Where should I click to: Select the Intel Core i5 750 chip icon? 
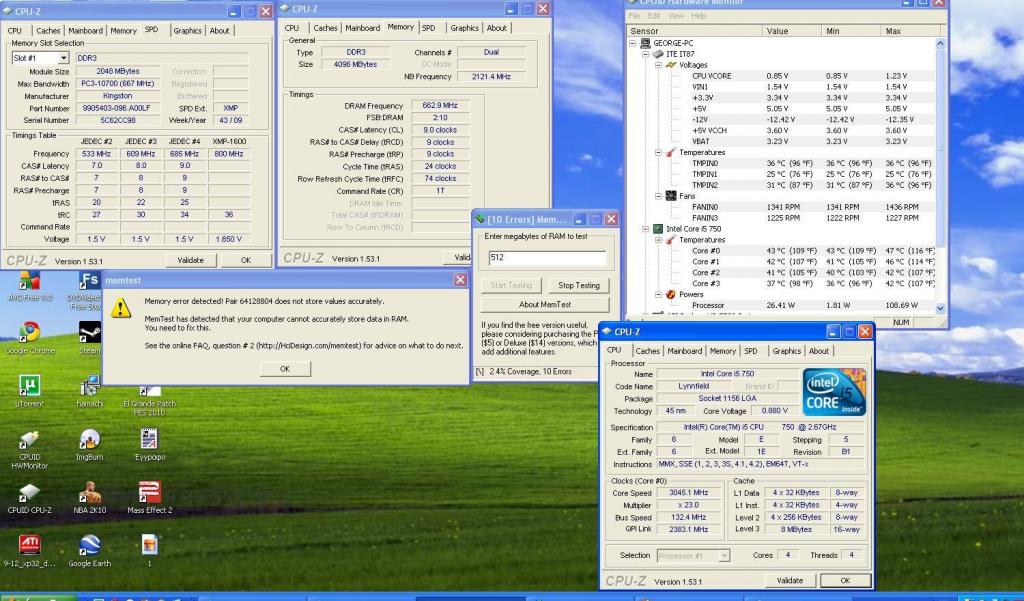[x=658, y=229]
